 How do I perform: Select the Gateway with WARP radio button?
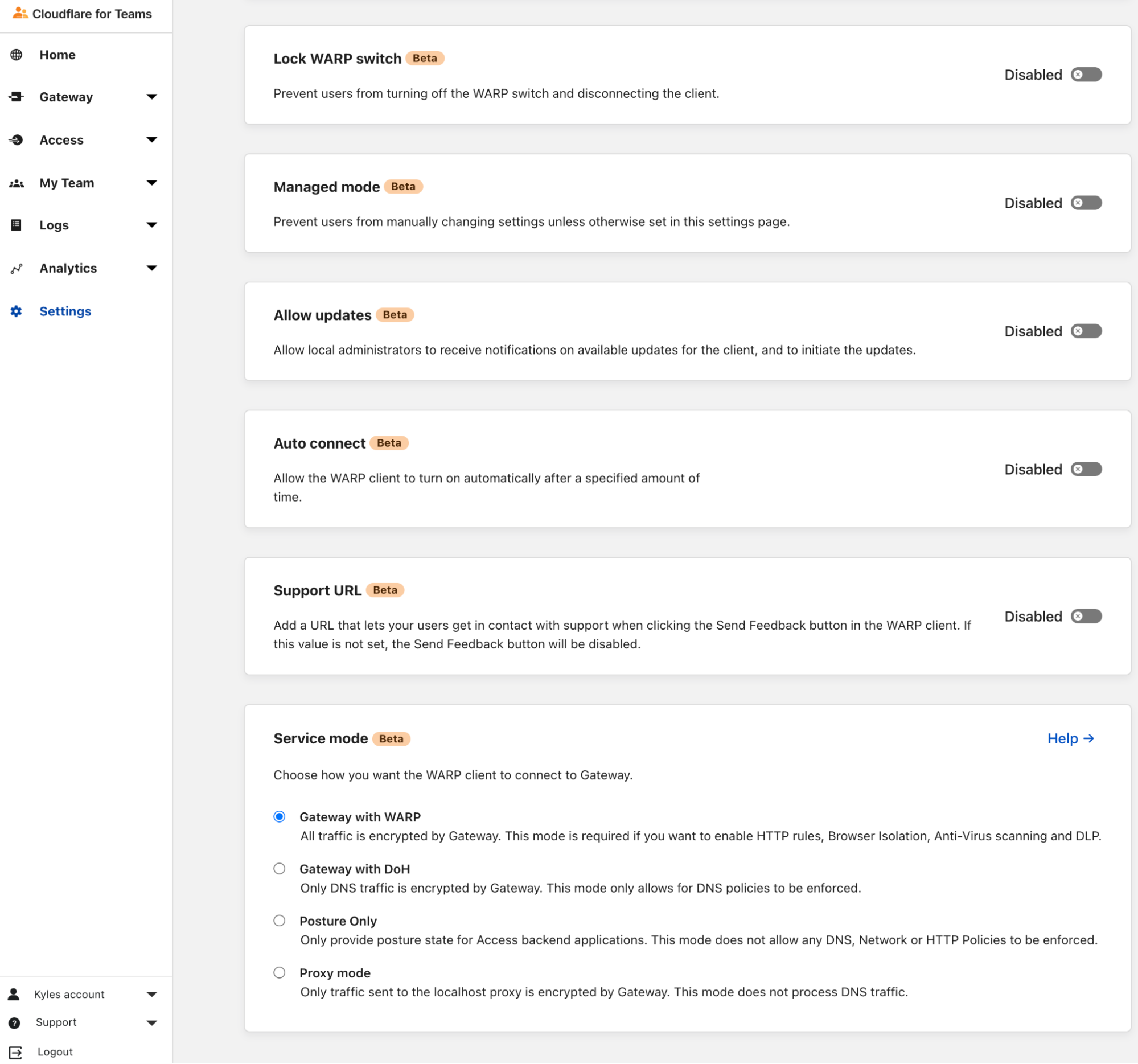coord(280,817)
